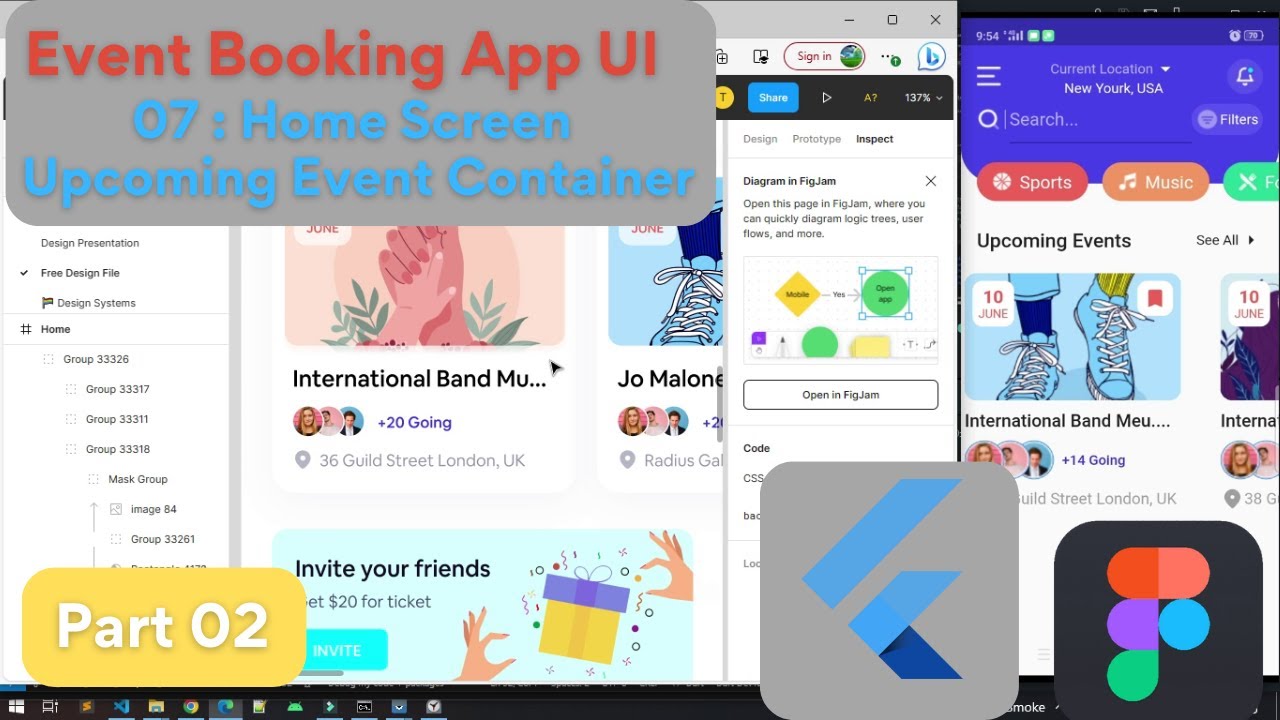
Task: Tap the notification bell in phone app
Action: pos(1245,76)
